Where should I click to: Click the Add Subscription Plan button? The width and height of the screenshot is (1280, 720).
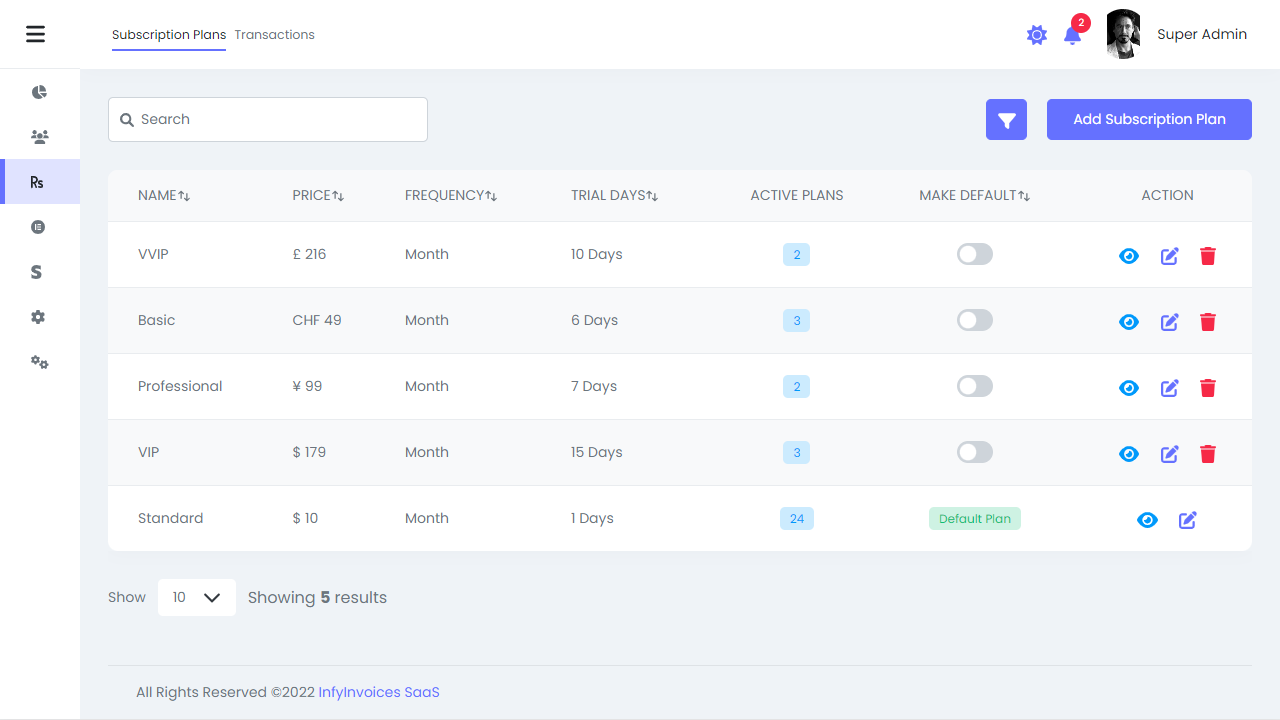coord(1149,119)
